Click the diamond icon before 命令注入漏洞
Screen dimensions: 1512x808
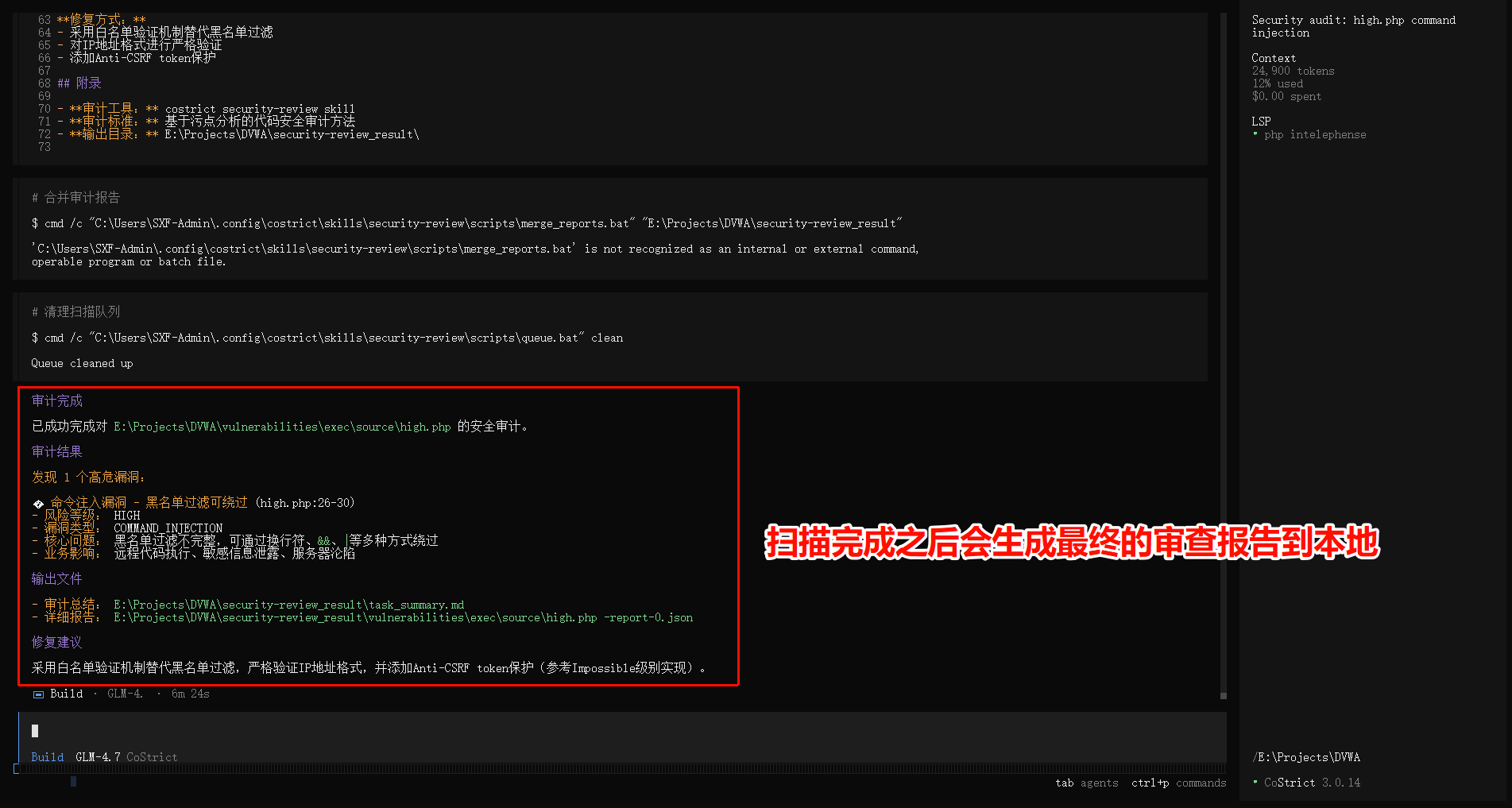point(38,504)
